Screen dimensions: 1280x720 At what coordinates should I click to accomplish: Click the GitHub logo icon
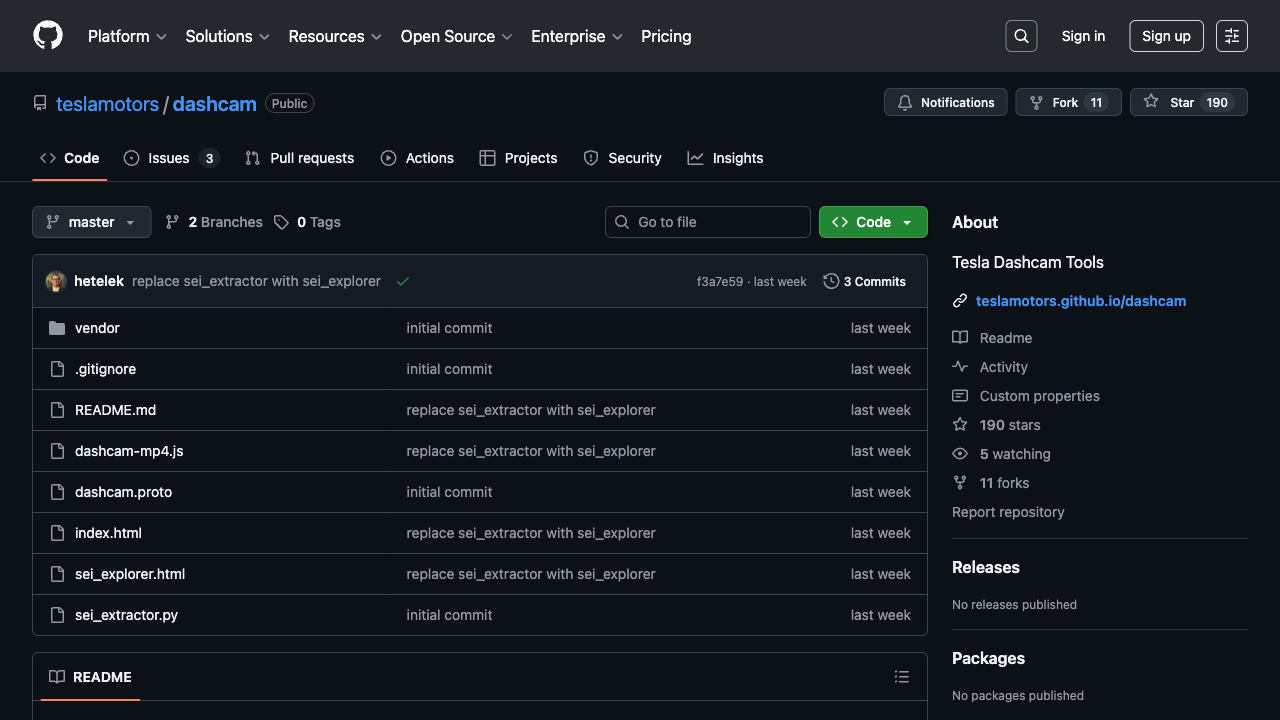(x=48, y=36)
